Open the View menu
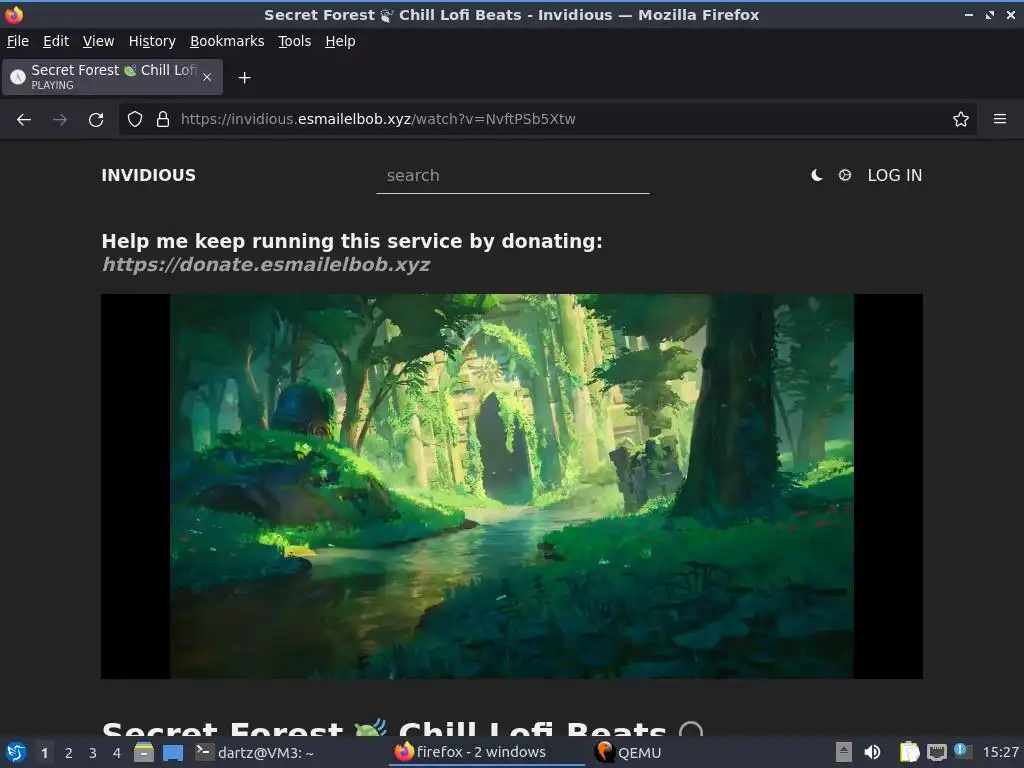1024x768 pixels. point(98,41)
